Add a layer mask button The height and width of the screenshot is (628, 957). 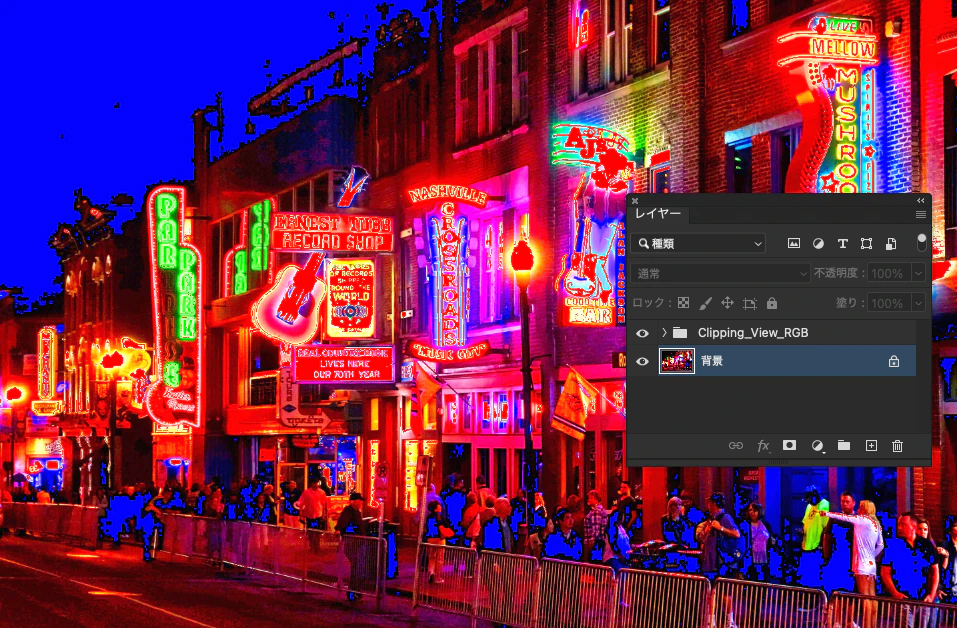coord(789,445)
